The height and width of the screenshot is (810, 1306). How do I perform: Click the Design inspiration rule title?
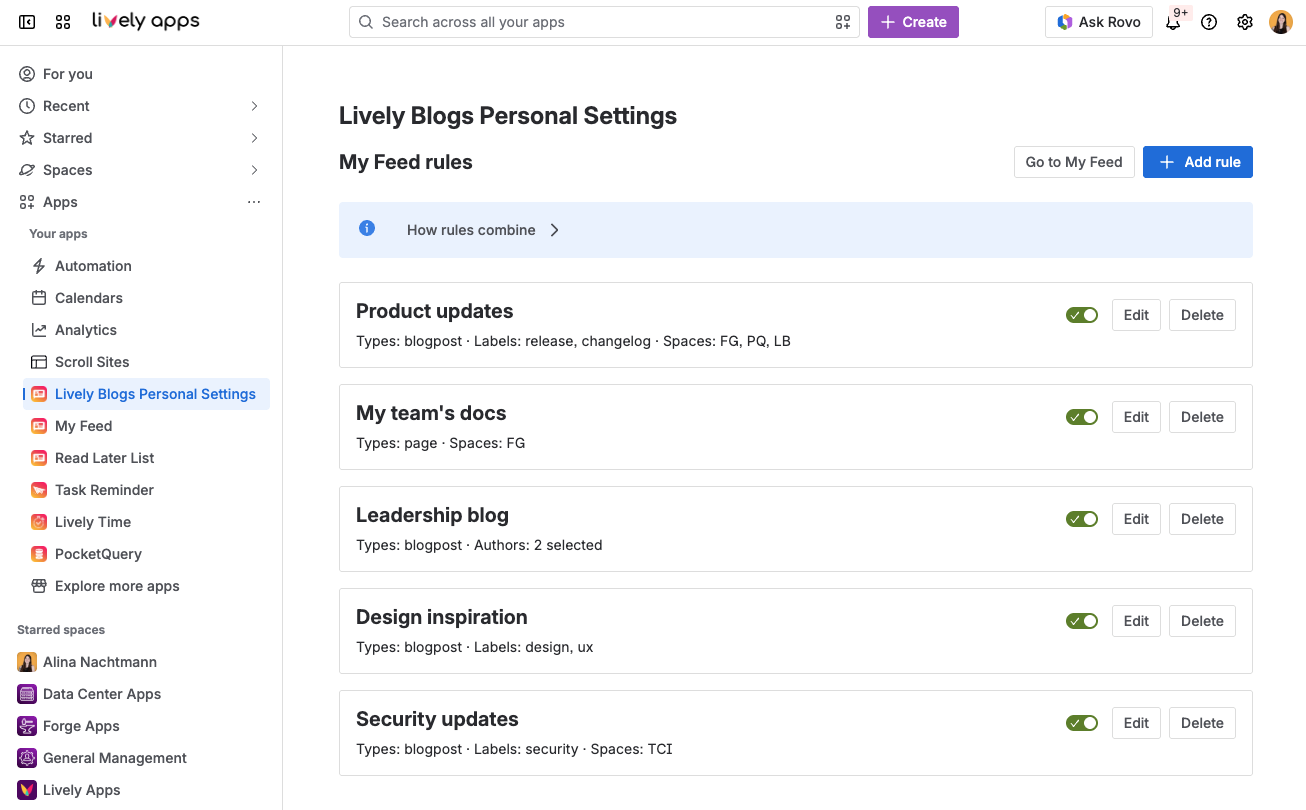pyautogui.click(x=442, y=617)
